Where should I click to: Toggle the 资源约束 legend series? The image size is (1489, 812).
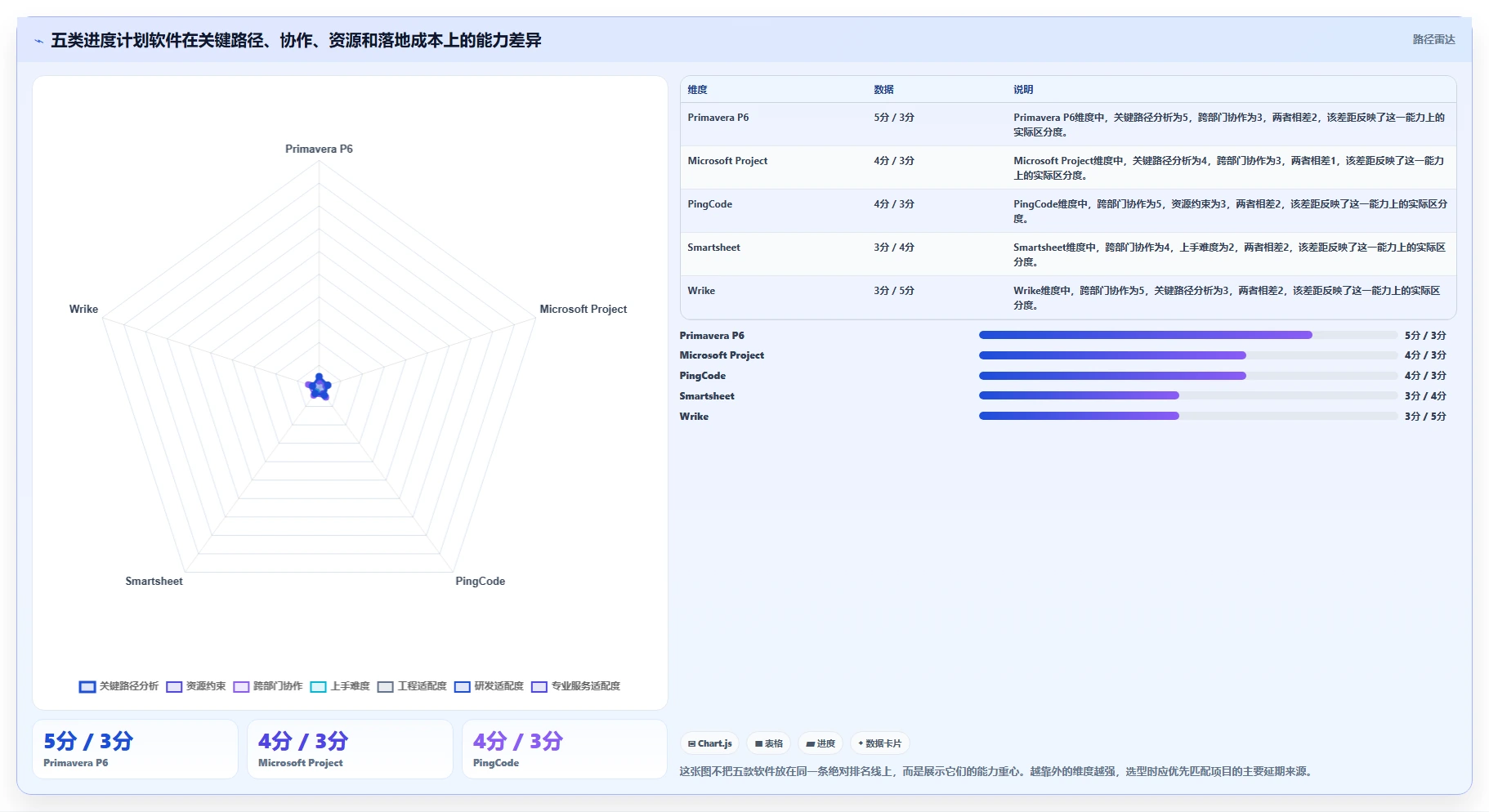point(195,686)
